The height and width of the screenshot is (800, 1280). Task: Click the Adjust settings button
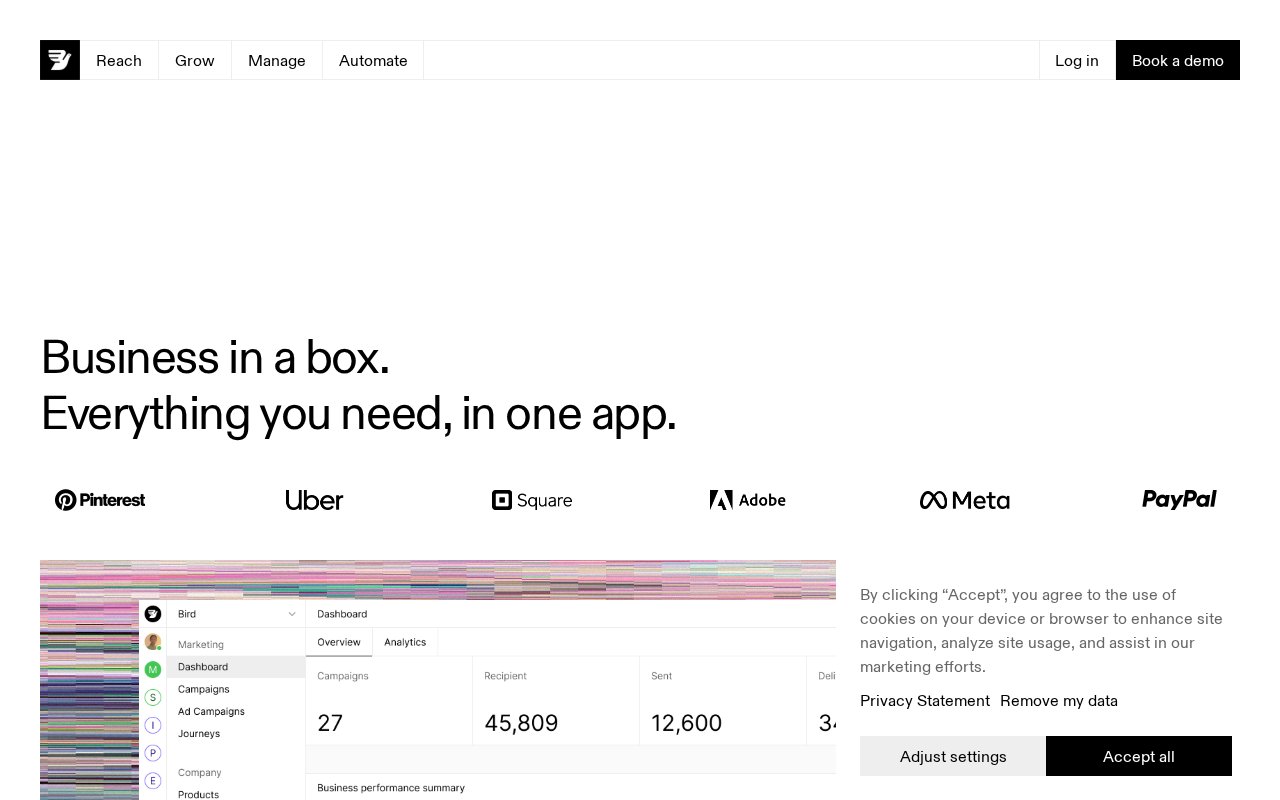953,756
